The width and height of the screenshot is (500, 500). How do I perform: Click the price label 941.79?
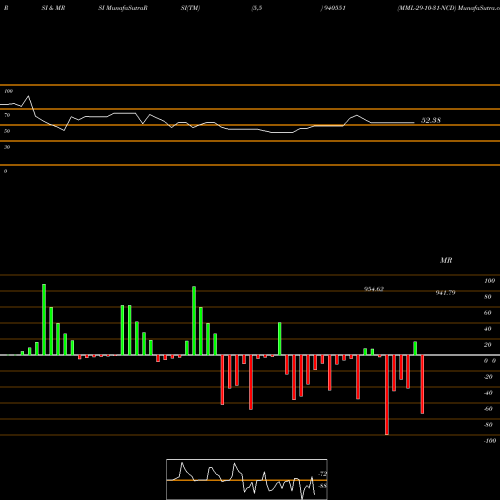[445, 293]
